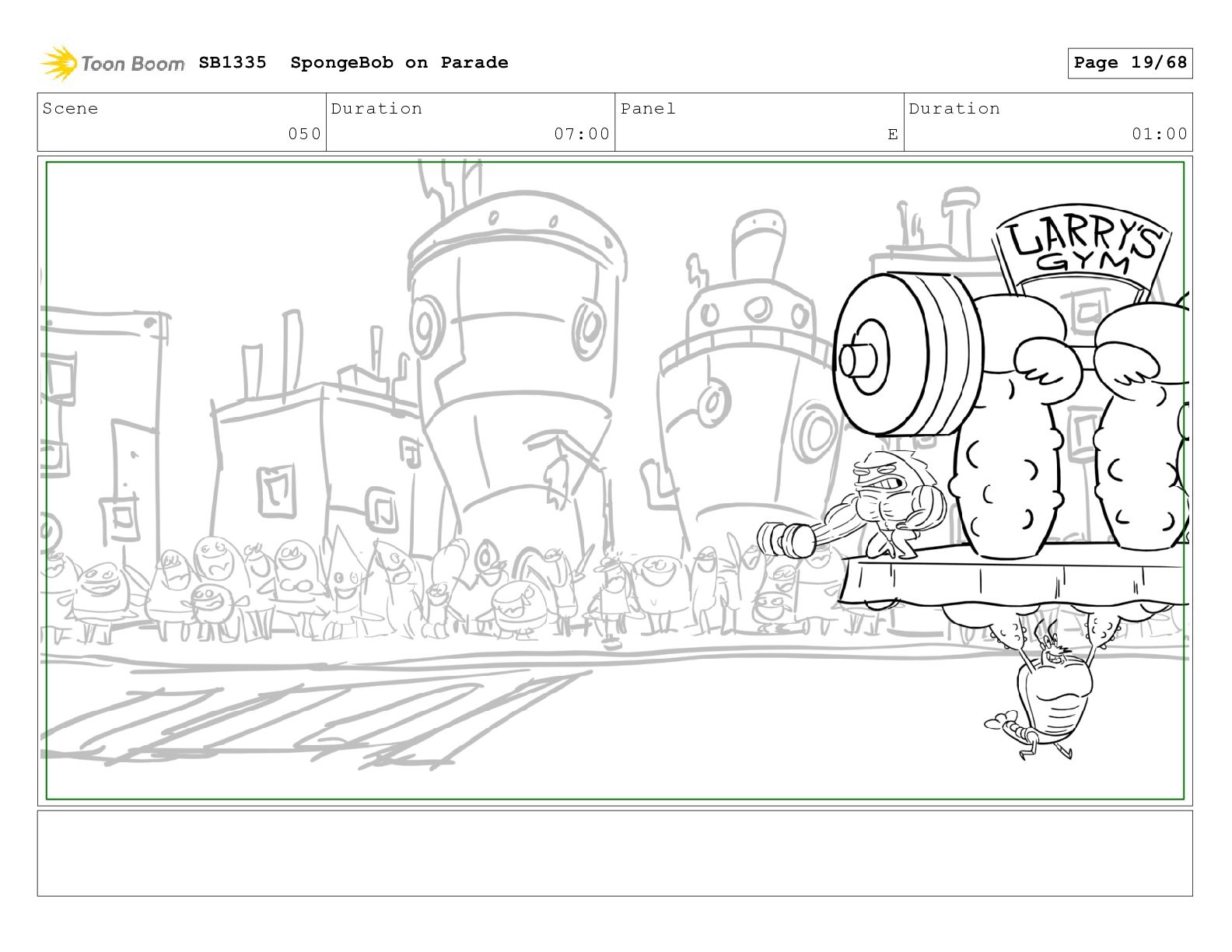
Task: Click the 'Panel' header label
Action: (x=648, y=109)
